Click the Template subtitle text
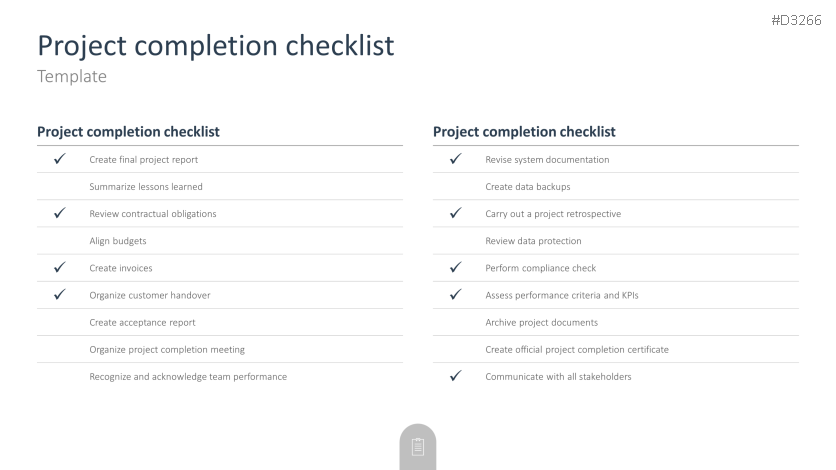Screen dimensions: 836x470 click(72, 76)
